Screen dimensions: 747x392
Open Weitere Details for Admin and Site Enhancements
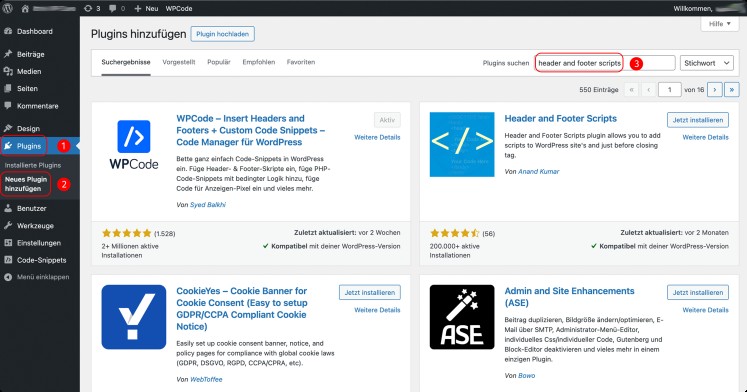[x=705, y=310]
